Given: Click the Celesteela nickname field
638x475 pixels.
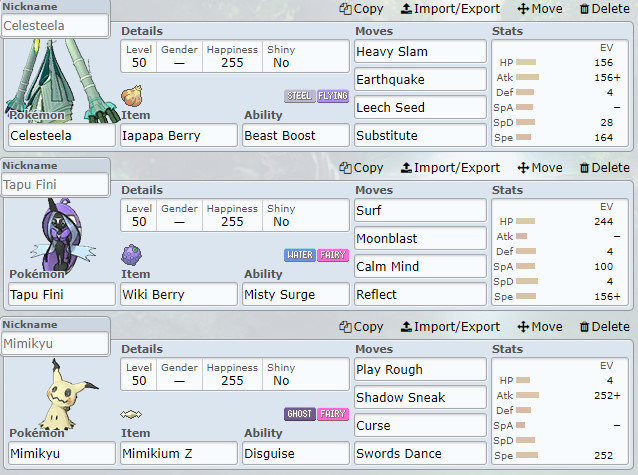Looking at the screenshot, I should coord(55,26).
